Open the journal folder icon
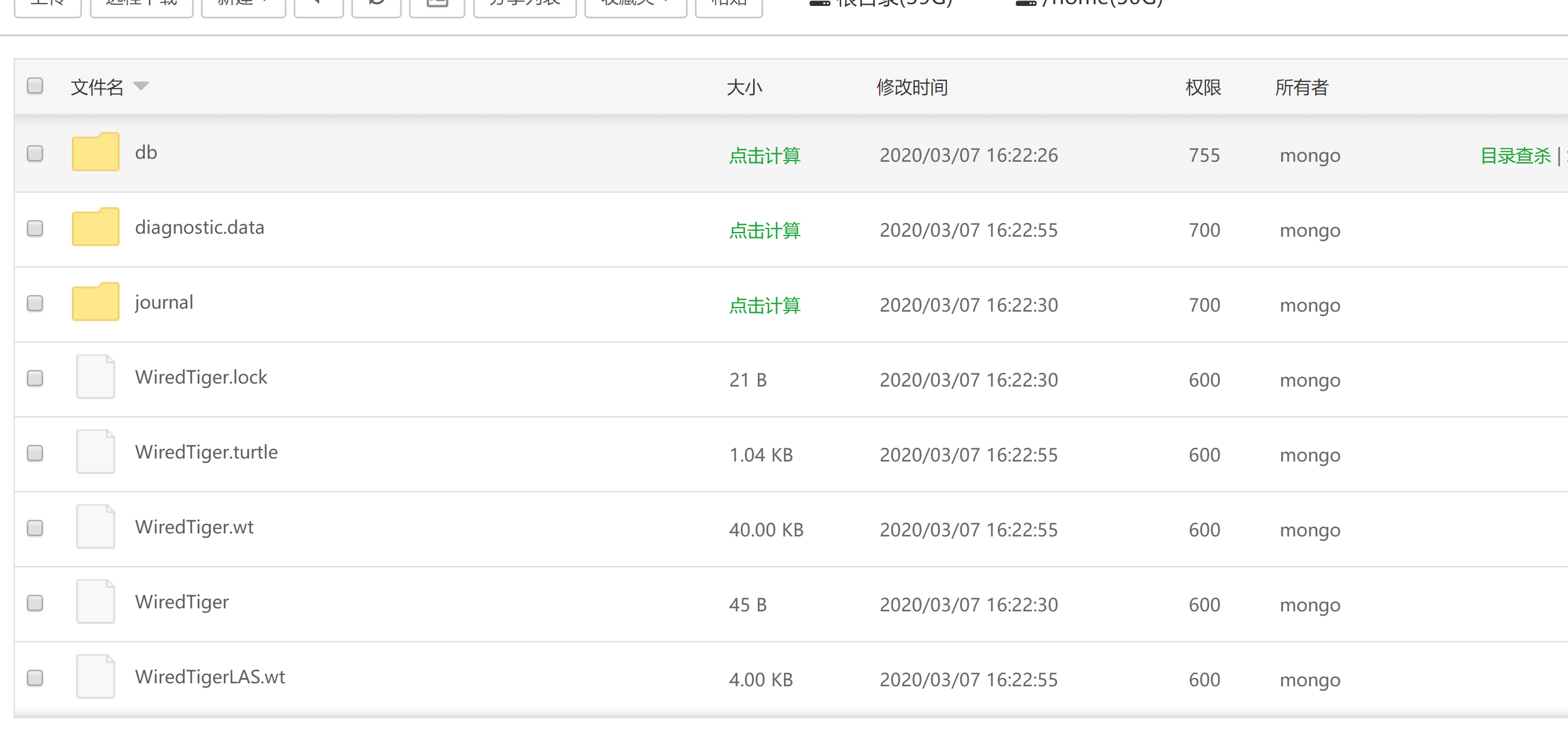This screenshot has width=1568, height=741. coord(95,302)
